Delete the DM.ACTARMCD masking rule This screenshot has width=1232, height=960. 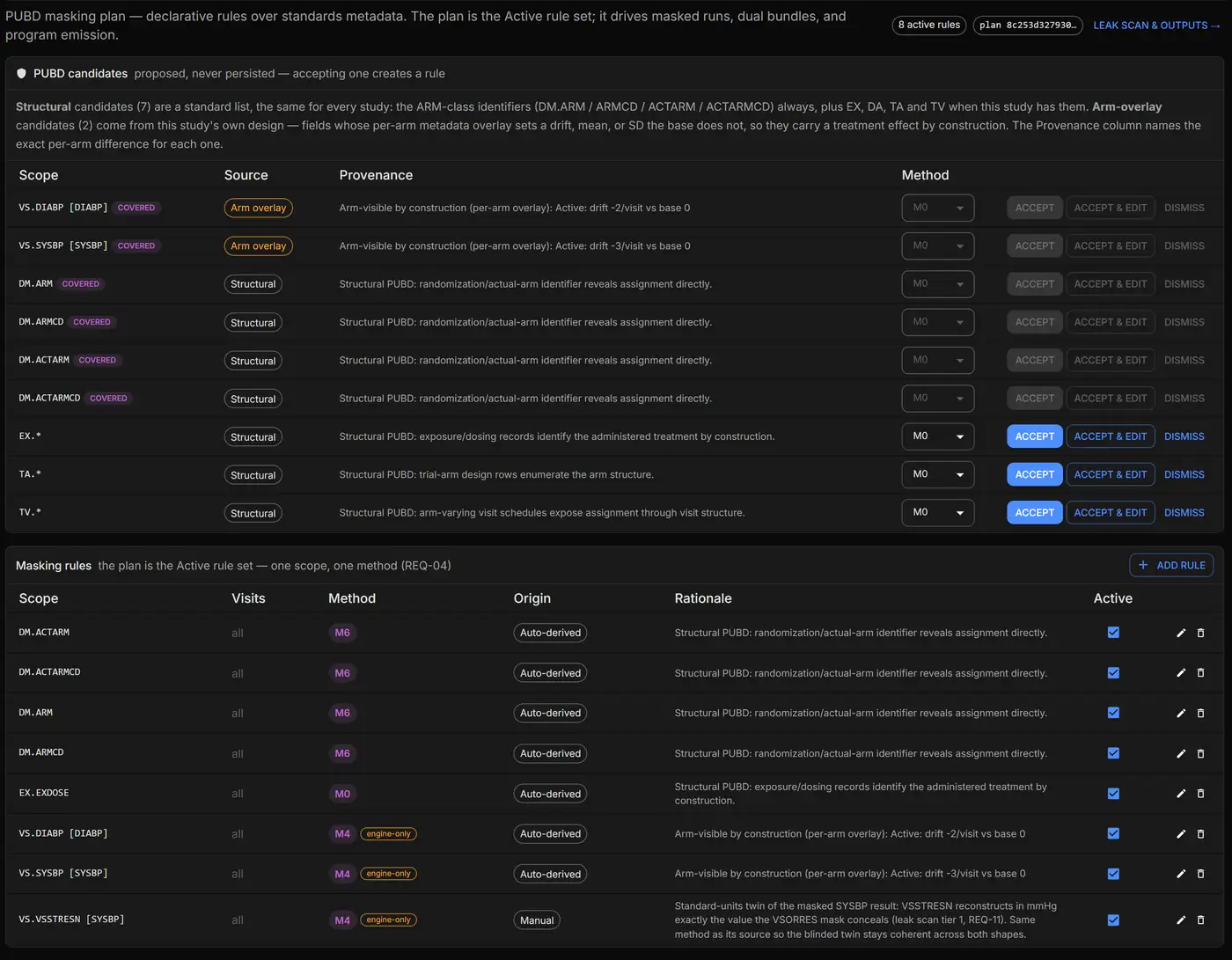click(x=1200, y=673)
